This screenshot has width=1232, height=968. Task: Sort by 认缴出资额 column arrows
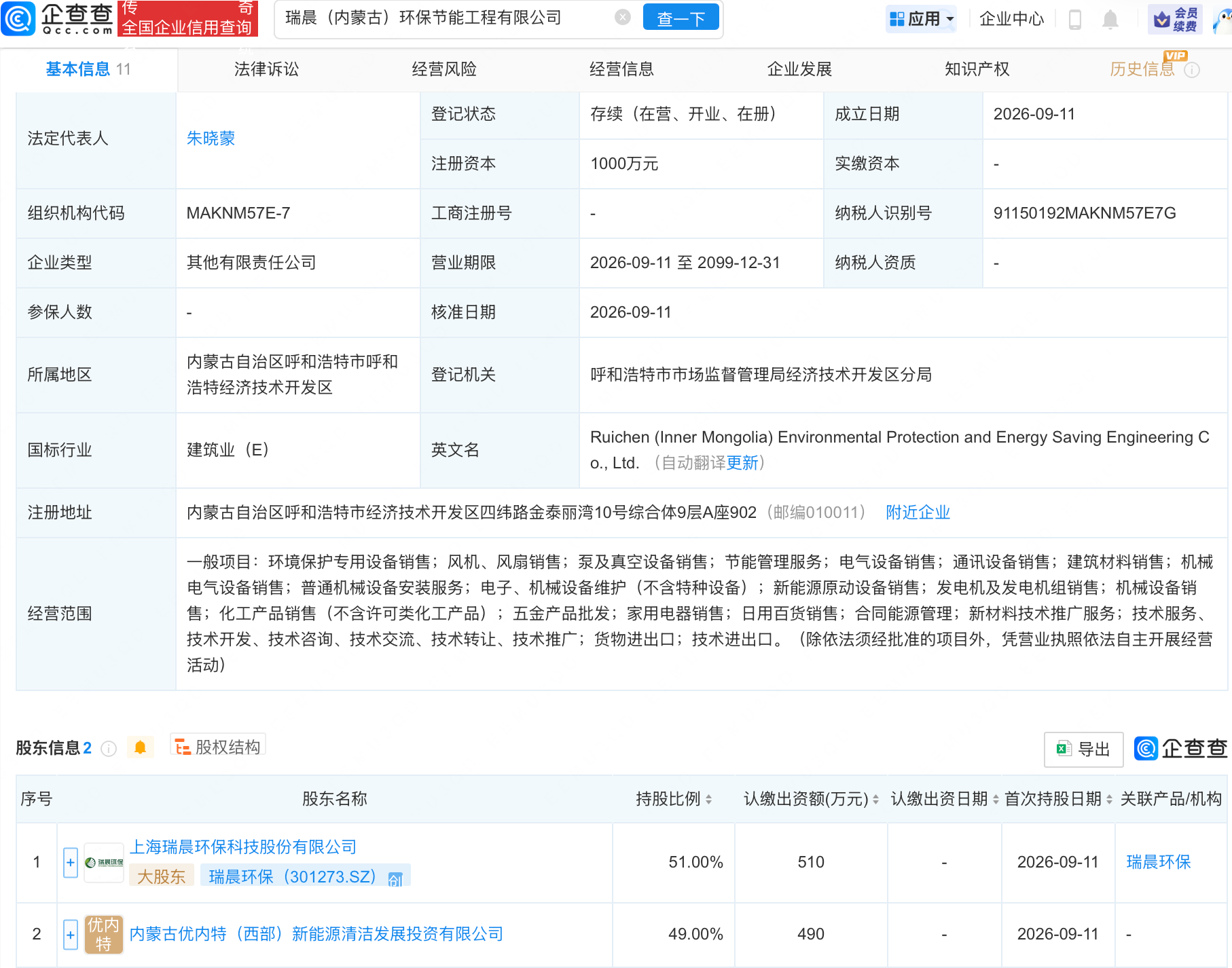pos(876,800)
